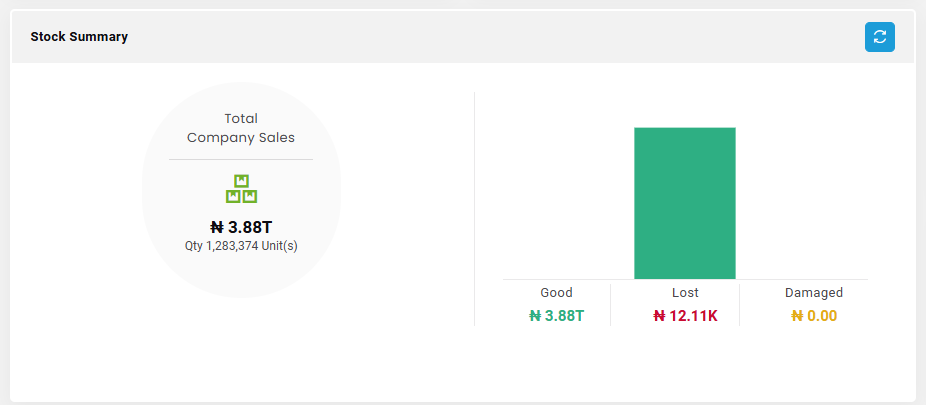Click the green naira symbol under Good
This screenshot has width=926, height=405.
click(534, 316)
